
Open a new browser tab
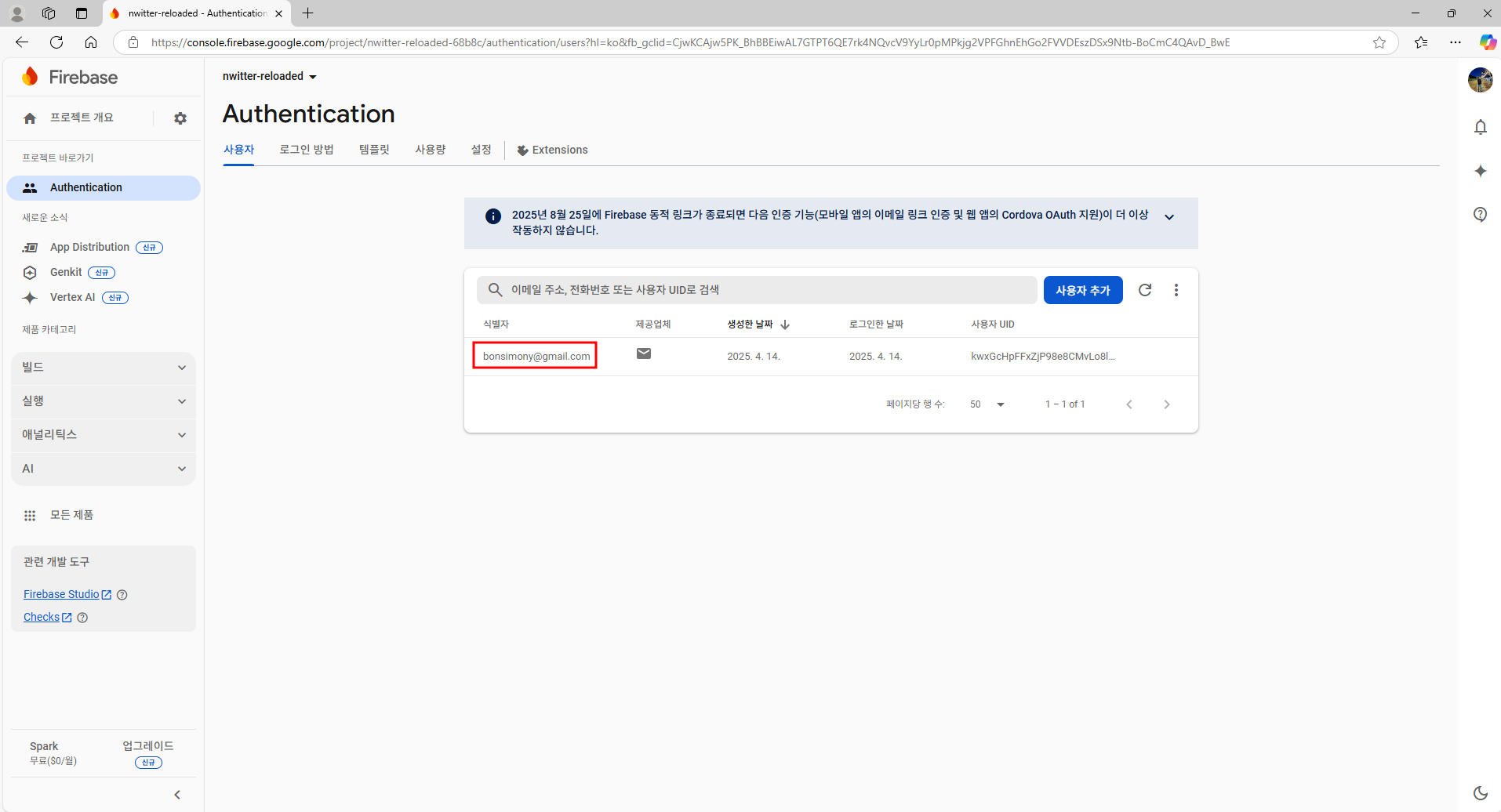pos(308,13)
